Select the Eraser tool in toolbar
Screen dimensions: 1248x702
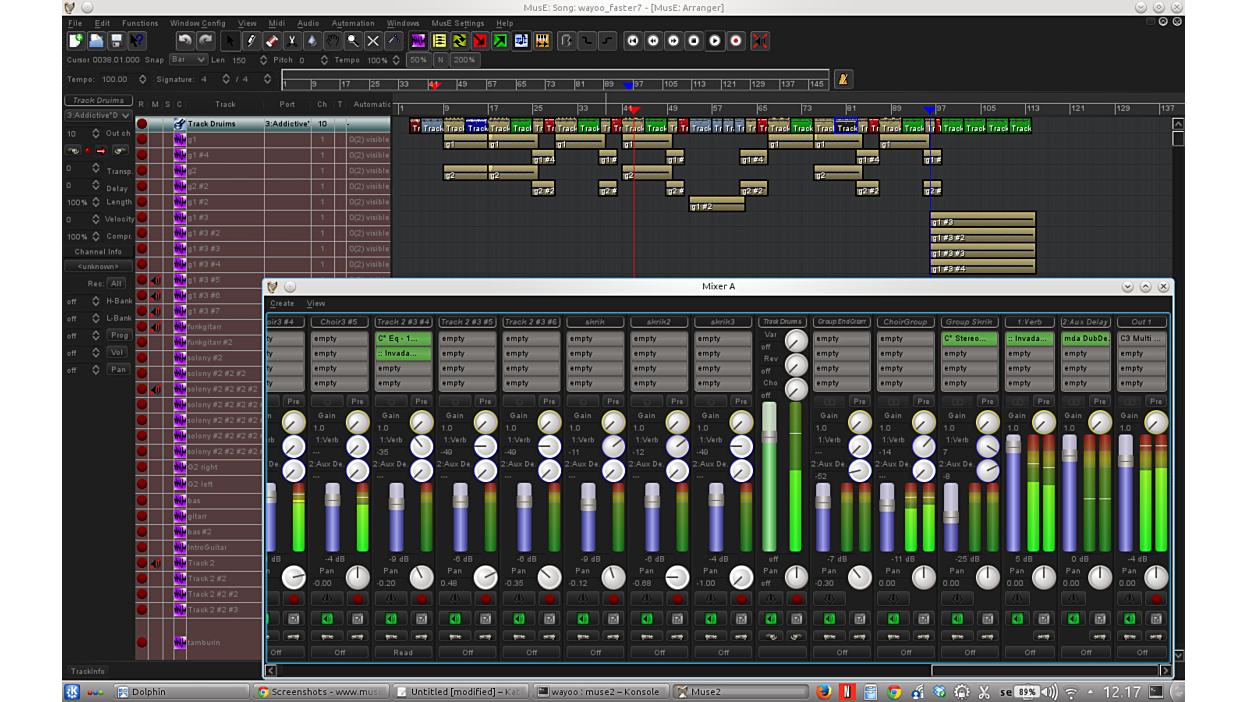pyautogui.click(x=271, y=41)
